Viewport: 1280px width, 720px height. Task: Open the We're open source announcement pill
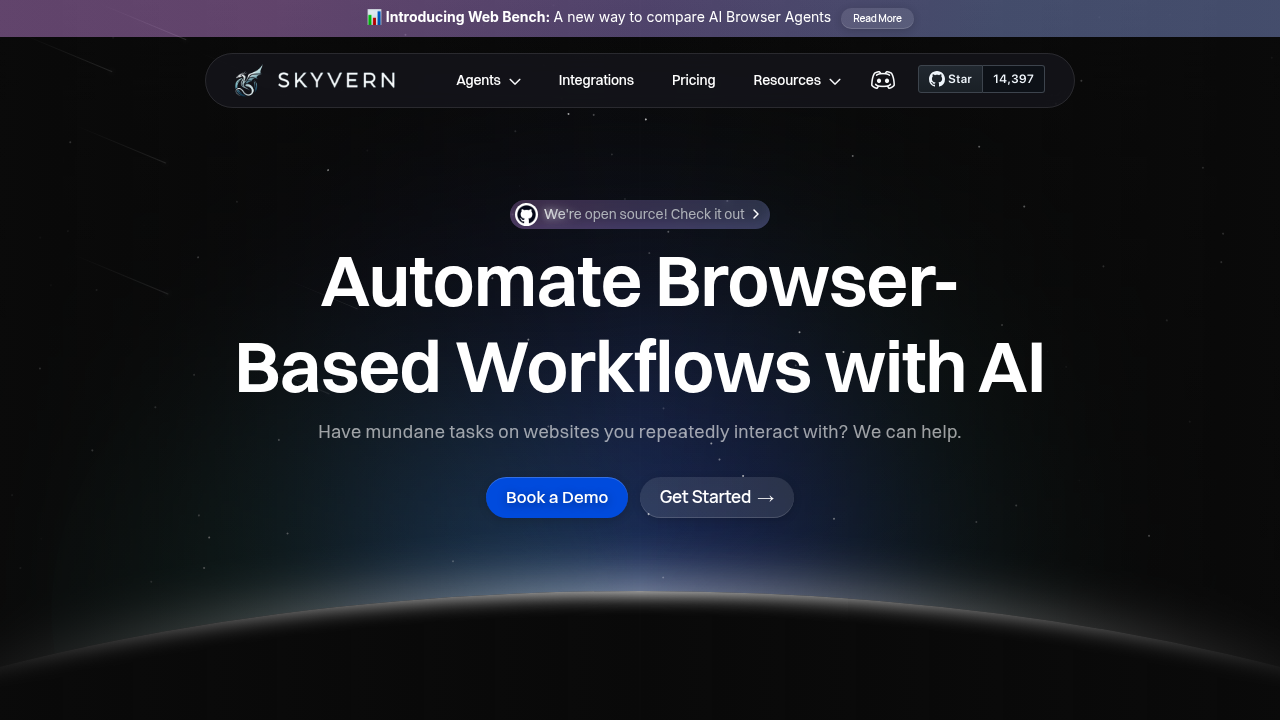point(640,214)
